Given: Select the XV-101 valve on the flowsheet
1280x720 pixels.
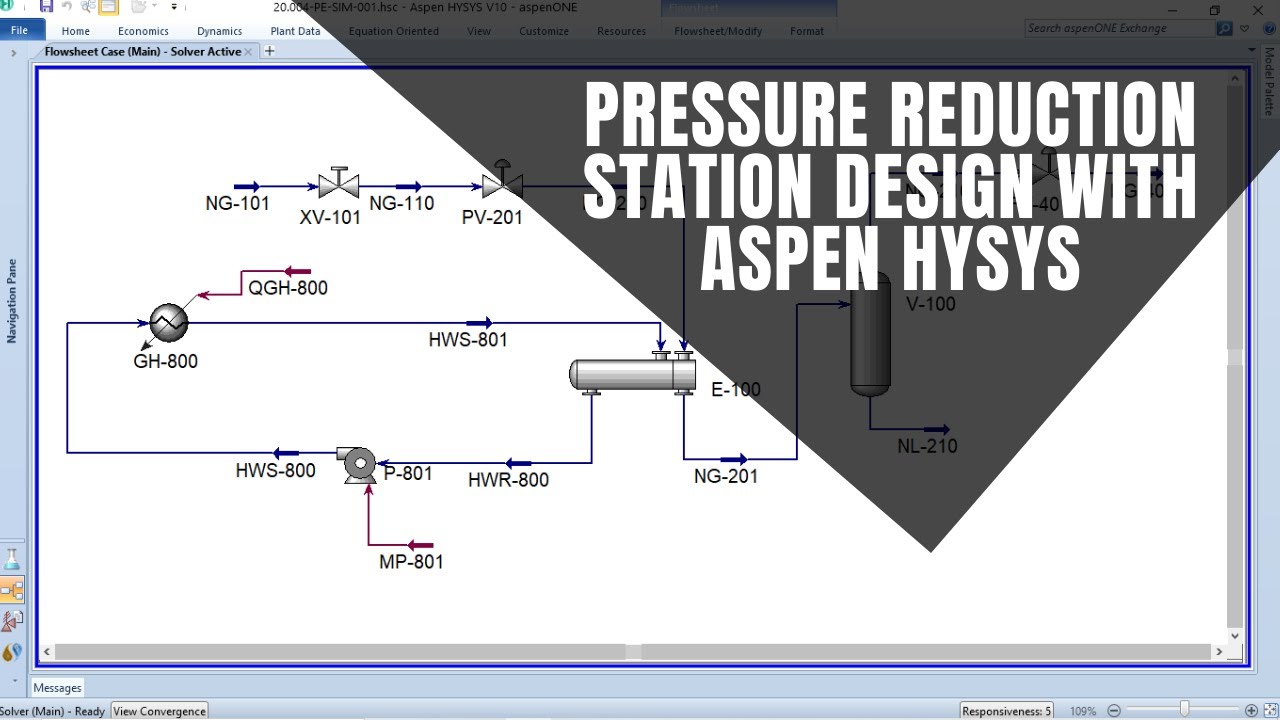Looking at the screenshot, I should coord(339,183).
